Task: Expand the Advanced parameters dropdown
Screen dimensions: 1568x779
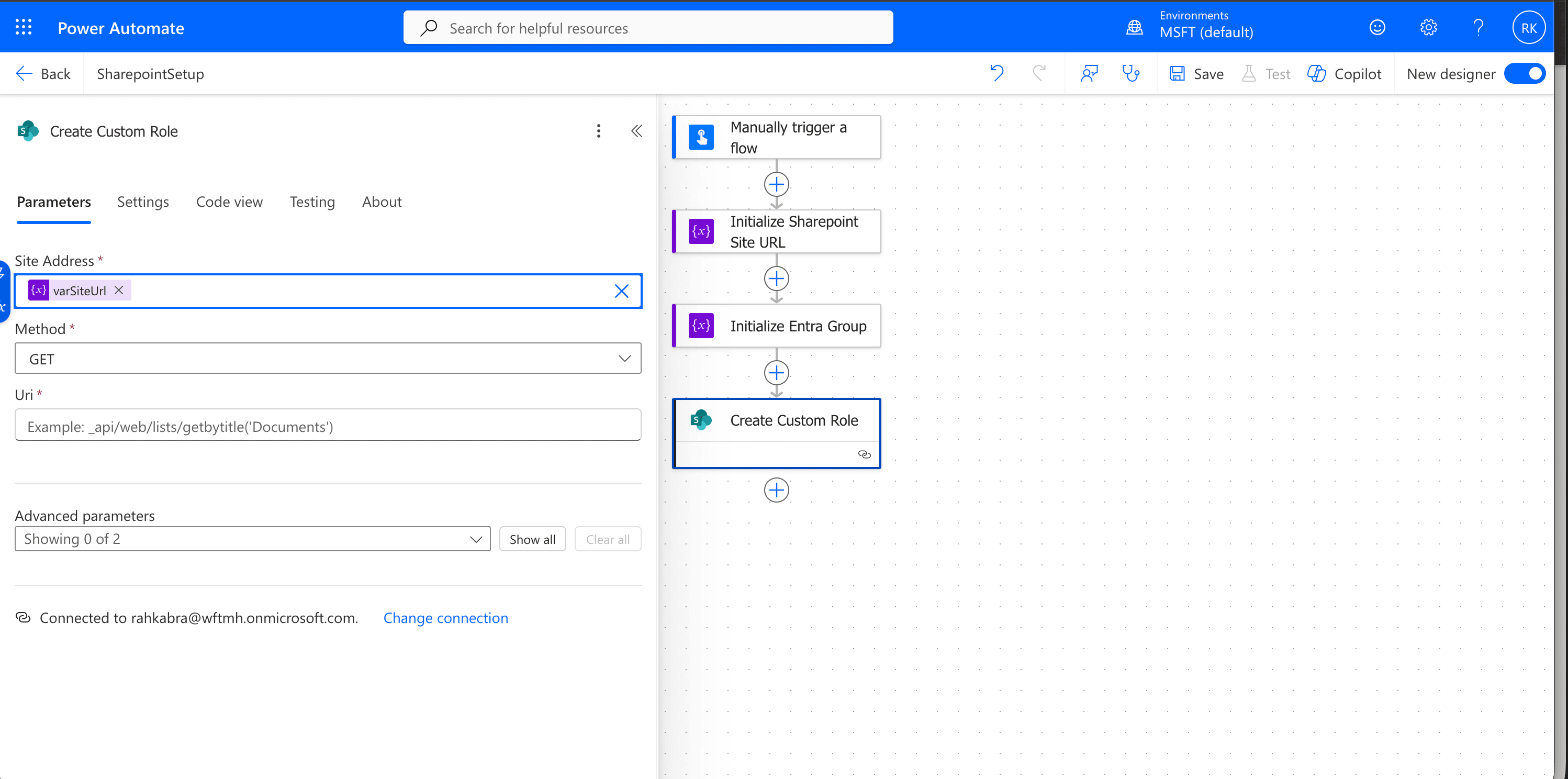Action: 253,539
